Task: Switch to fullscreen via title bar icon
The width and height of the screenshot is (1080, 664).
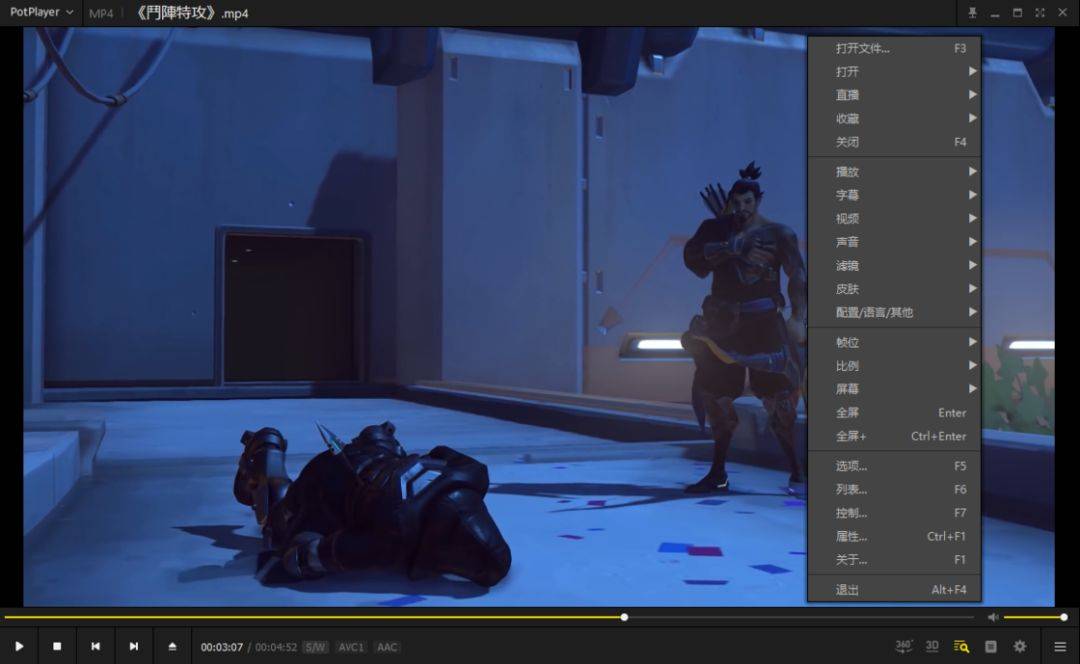Action: (x=1040, y=12)
